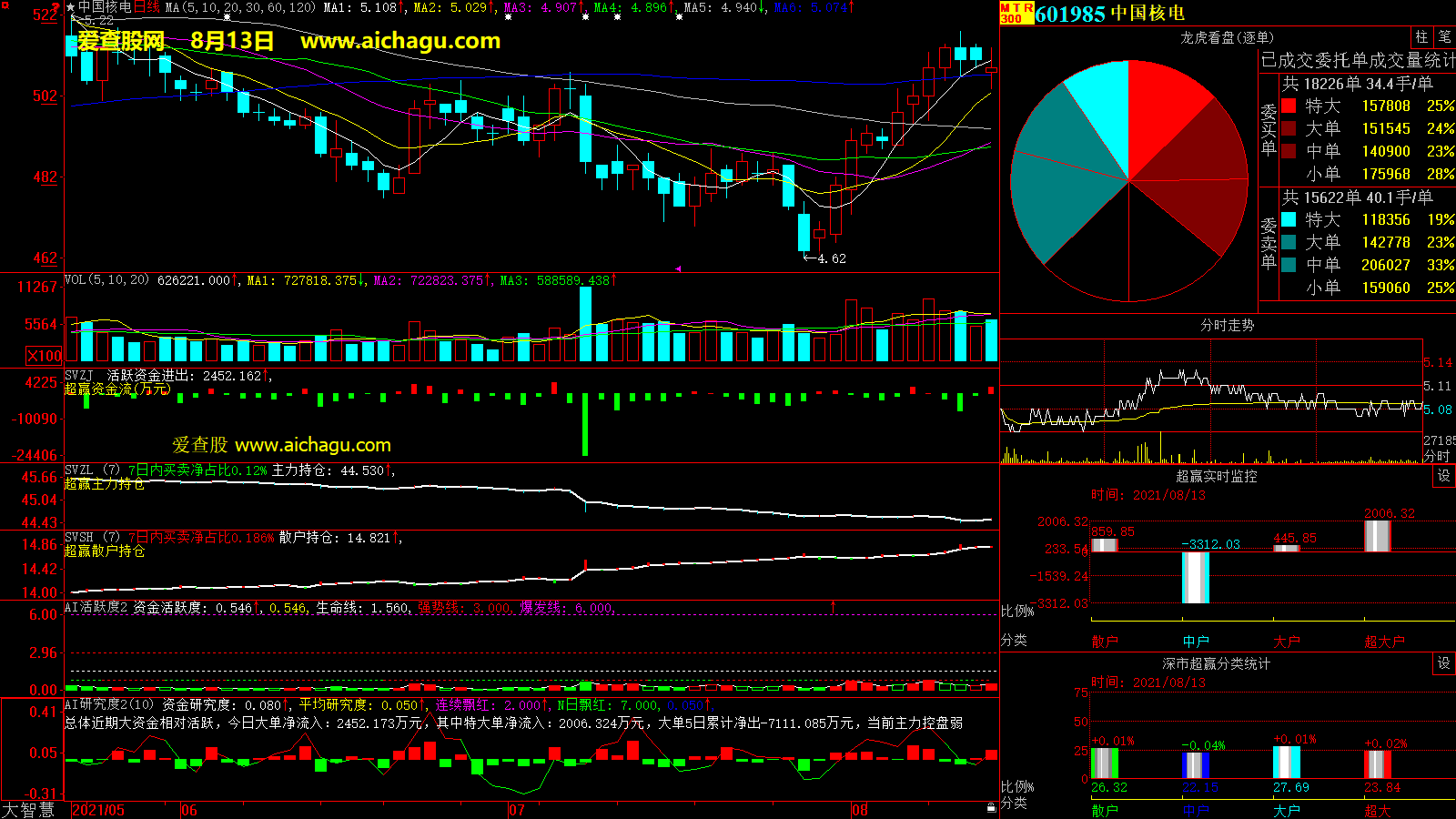Open the MA(5,10,20,30,60,120) indicator parameters
1456x819 pixels.
point(240,7)
